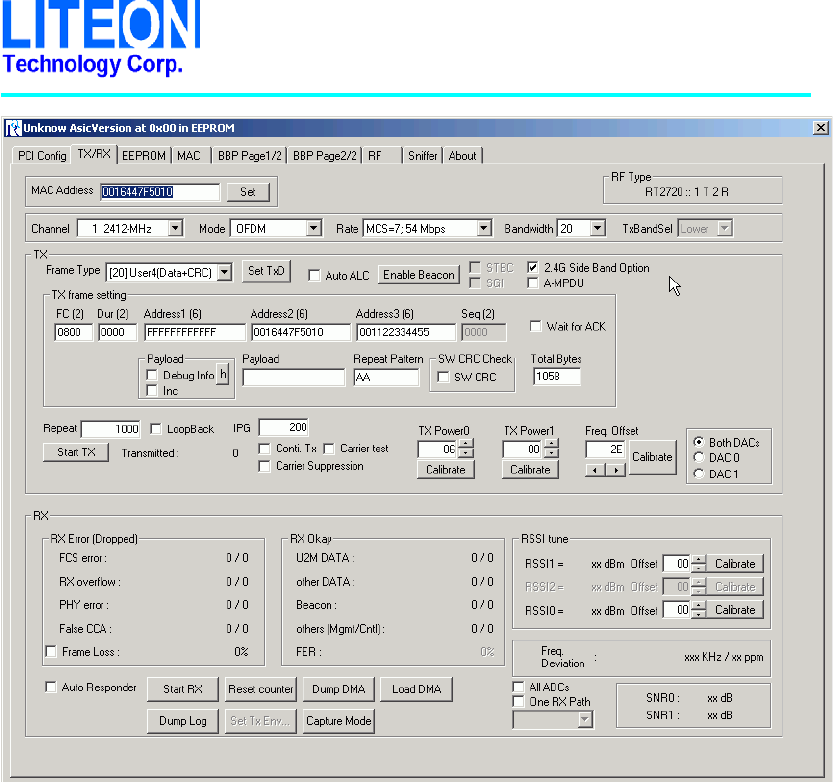This screenshot has height=782, width=833.
Task: Select DAC 1 radio button
Action: tap(699, 473)
